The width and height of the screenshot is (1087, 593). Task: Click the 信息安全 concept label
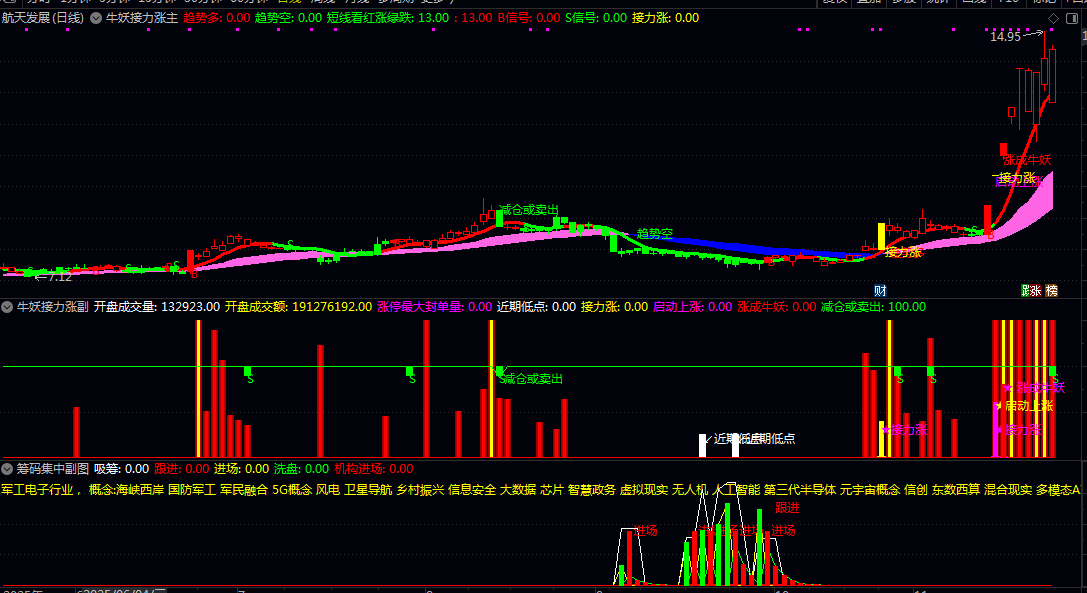(x=472, y=490)
